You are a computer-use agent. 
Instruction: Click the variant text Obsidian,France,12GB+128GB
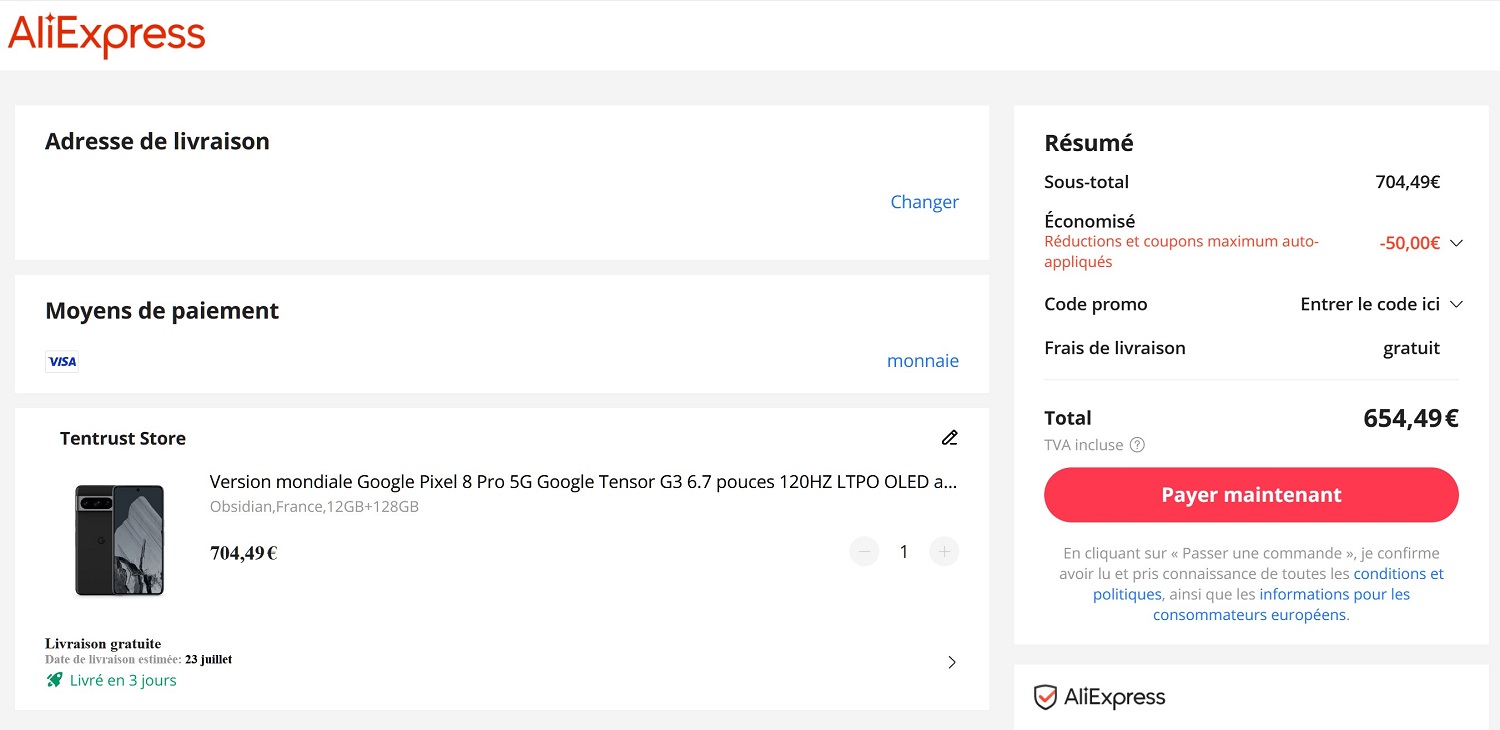tap(314, 507)
